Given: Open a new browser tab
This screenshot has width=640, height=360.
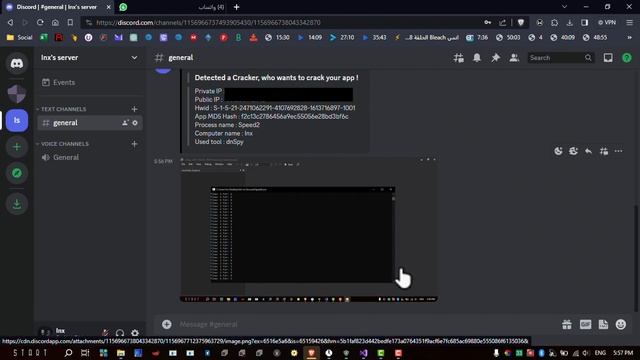Looking at the screenshot, I should tap(236, 7).
